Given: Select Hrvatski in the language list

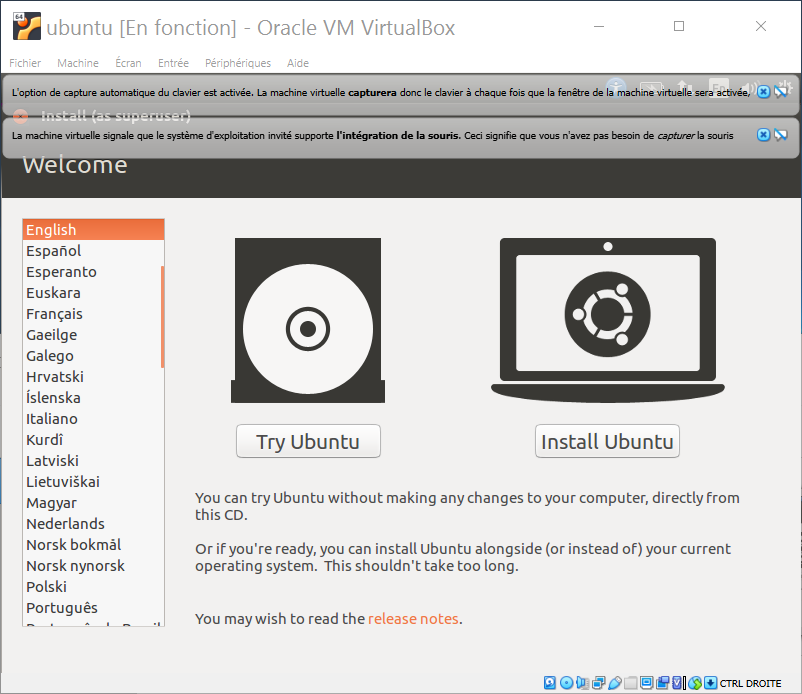Looking at the screenshot, I should [93, 376].
